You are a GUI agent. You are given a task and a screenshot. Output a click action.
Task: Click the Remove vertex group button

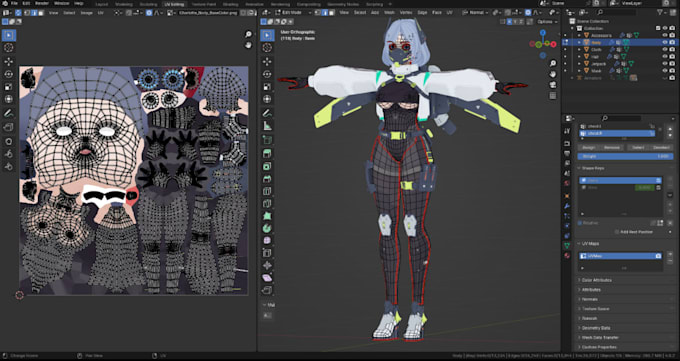(x=611, y=148)
